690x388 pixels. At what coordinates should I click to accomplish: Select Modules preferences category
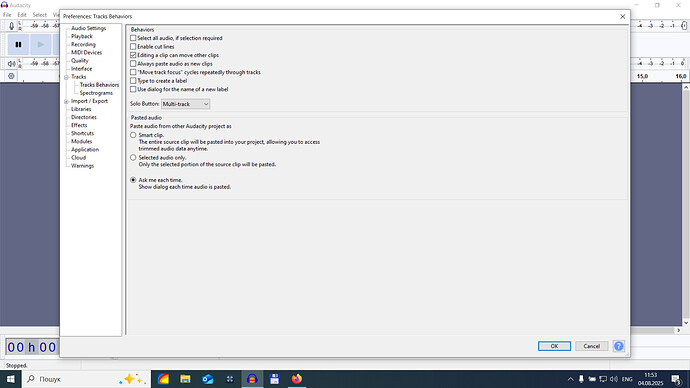pos(81,141)
